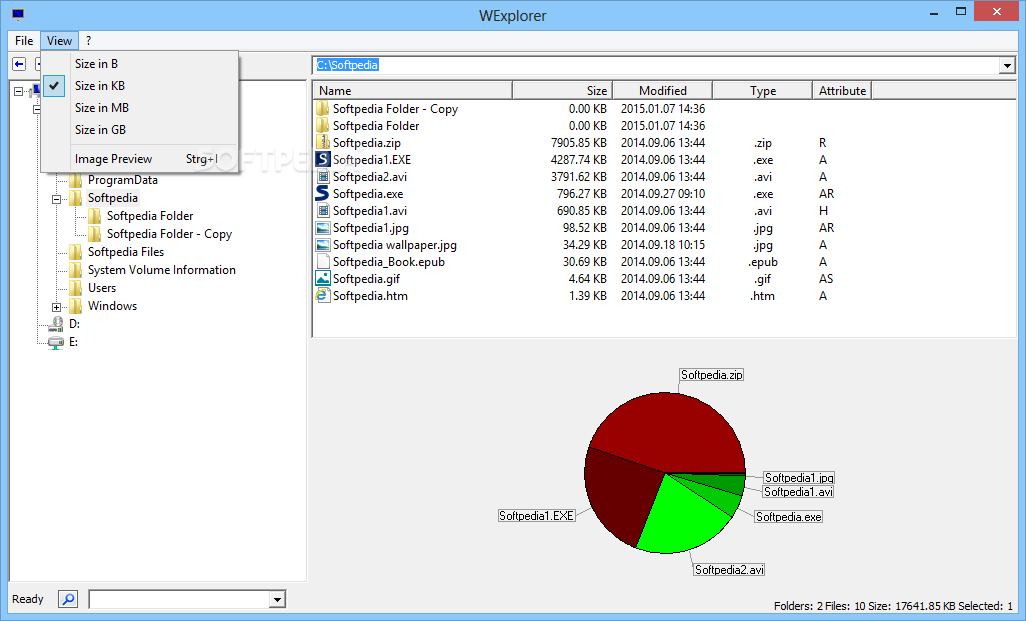The image size is (1026, 621).
Task: Click the 2014.09.27 09:10 modified cell
Action: [663, 194]
